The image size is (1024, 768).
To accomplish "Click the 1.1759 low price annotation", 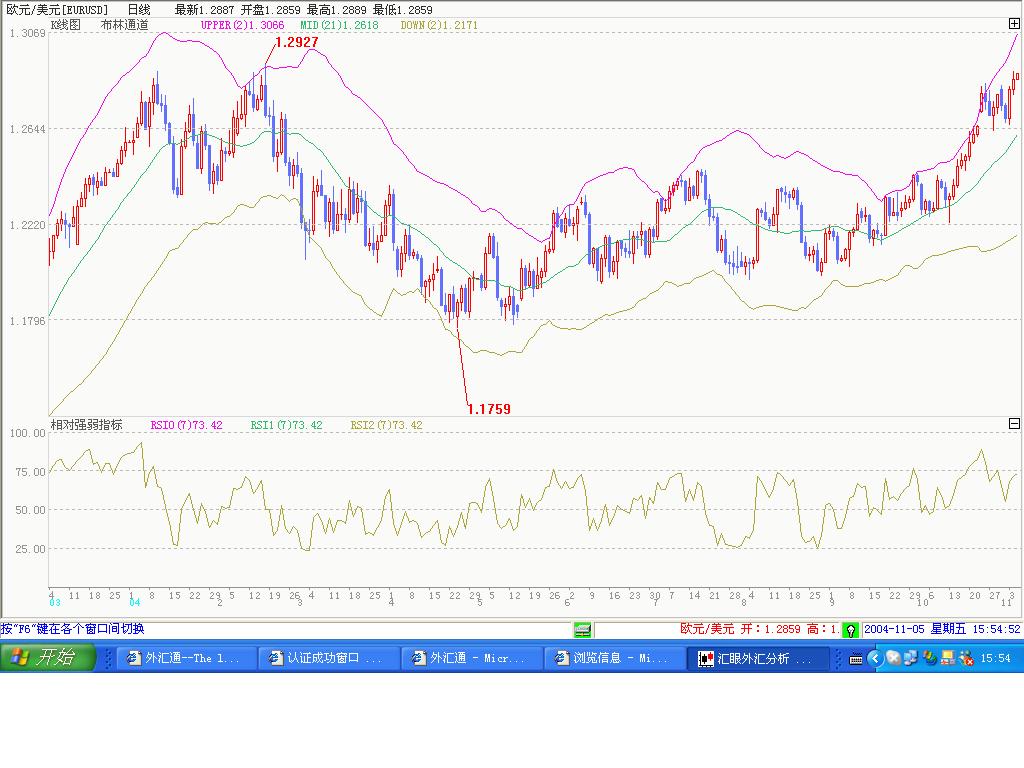I will (489, 409).
